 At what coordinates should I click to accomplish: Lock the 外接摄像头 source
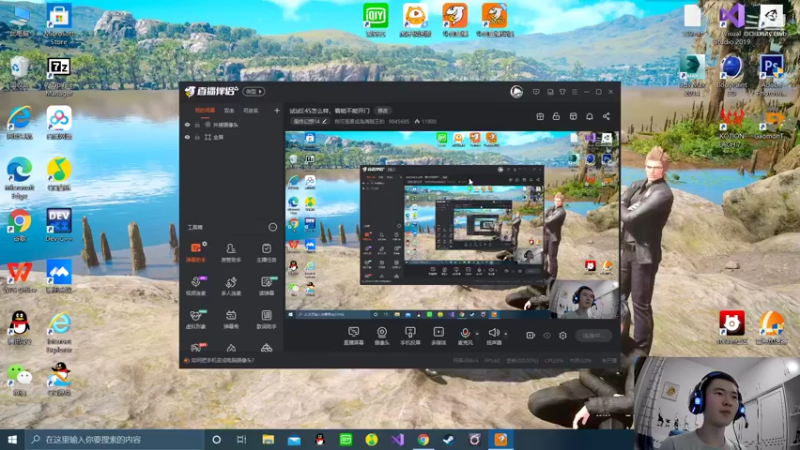197,124
